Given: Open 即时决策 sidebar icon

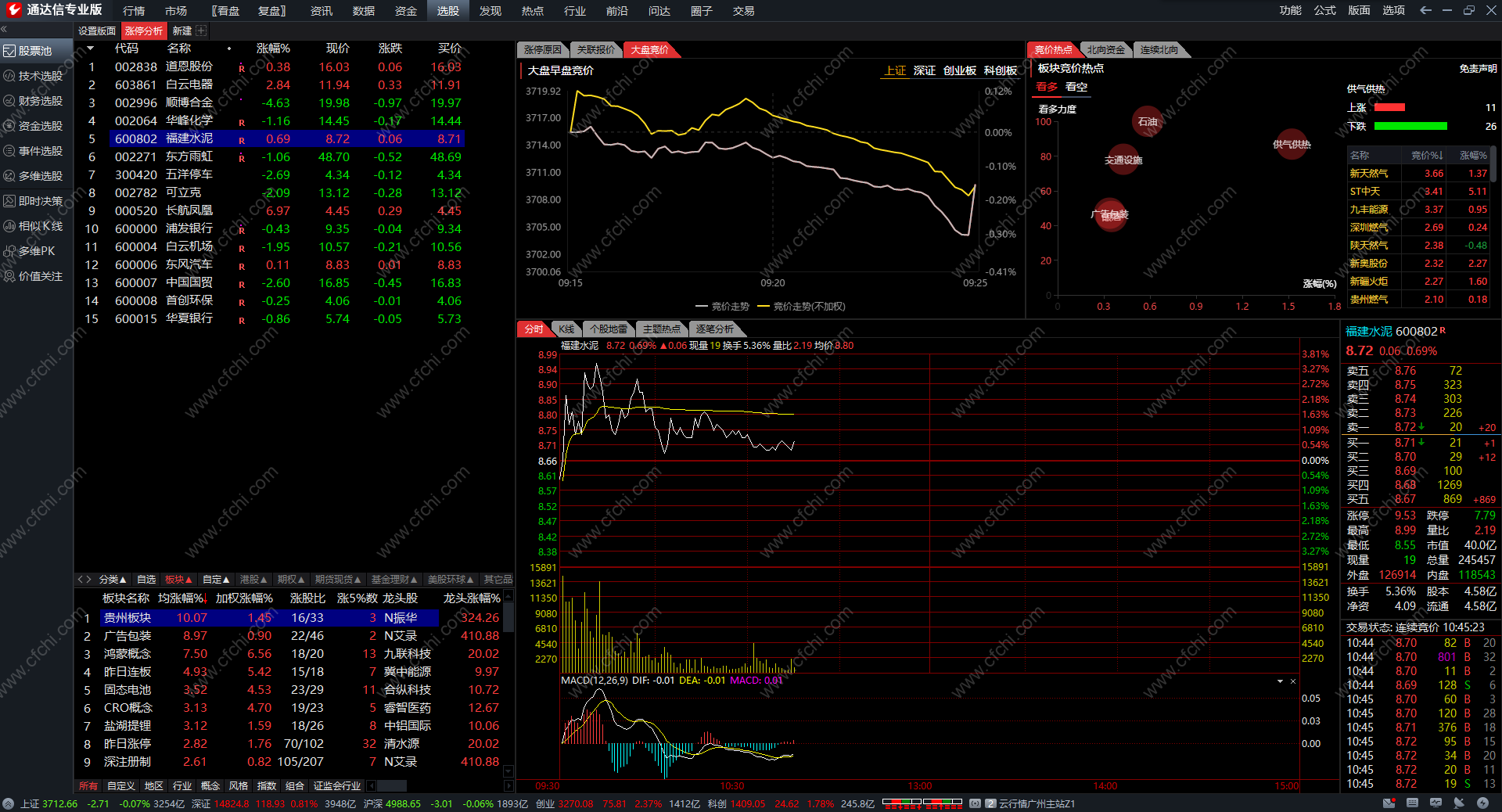Looking at the screenshot, I should click(x=9, y=201).
